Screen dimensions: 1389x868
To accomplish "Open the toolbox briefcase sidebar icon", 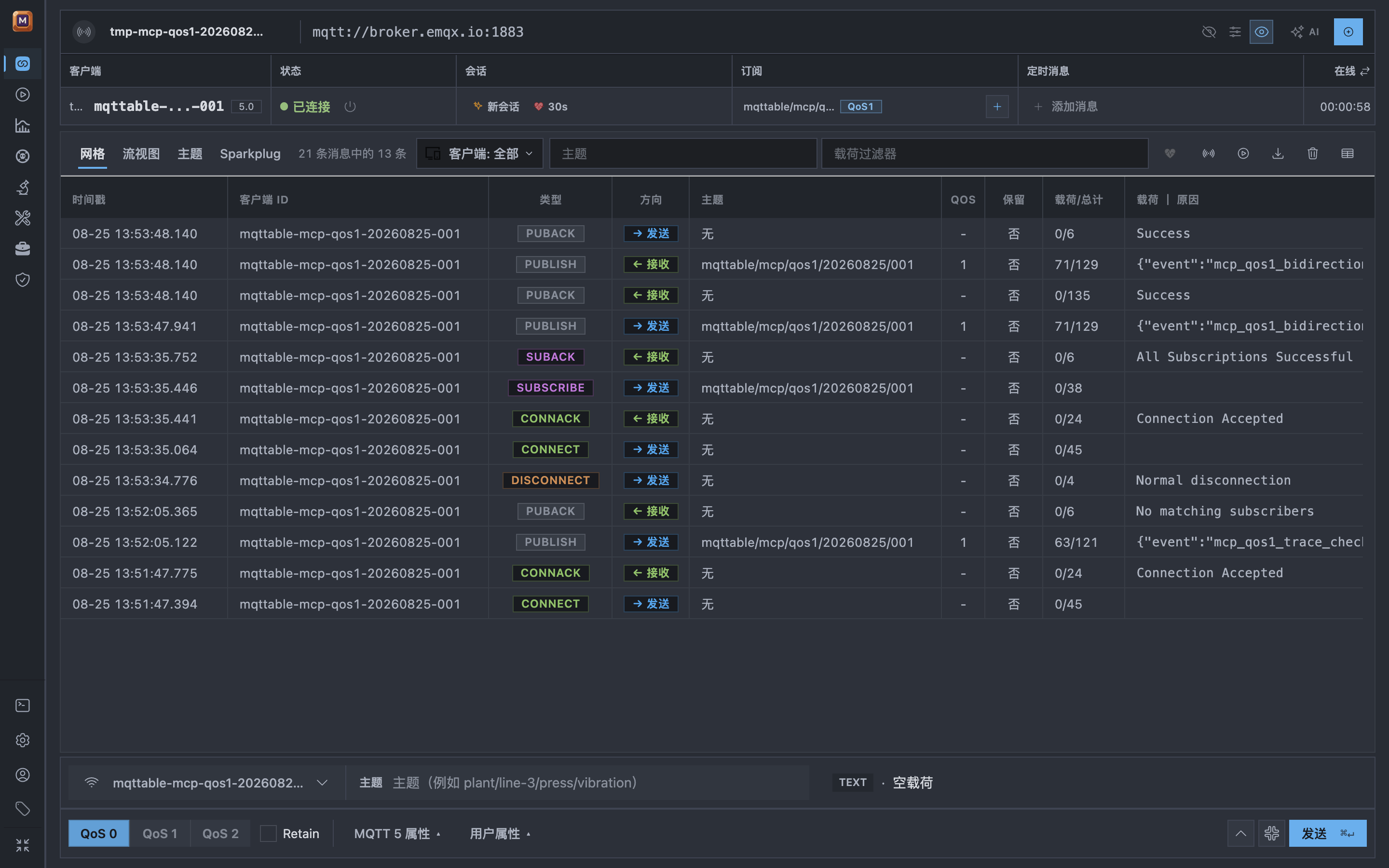I will coord(22,248).
